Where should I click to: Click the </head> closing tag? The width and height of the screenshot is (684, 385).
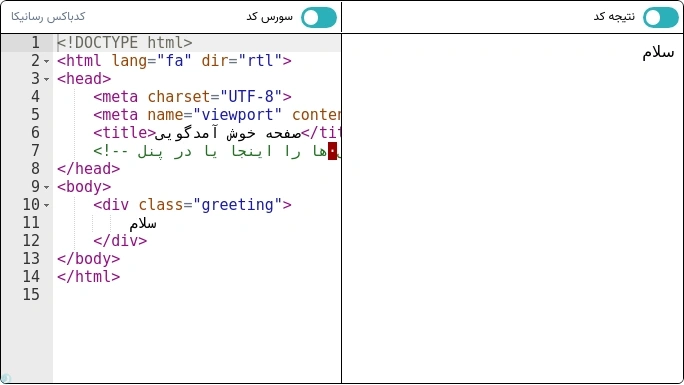[88, 169]
